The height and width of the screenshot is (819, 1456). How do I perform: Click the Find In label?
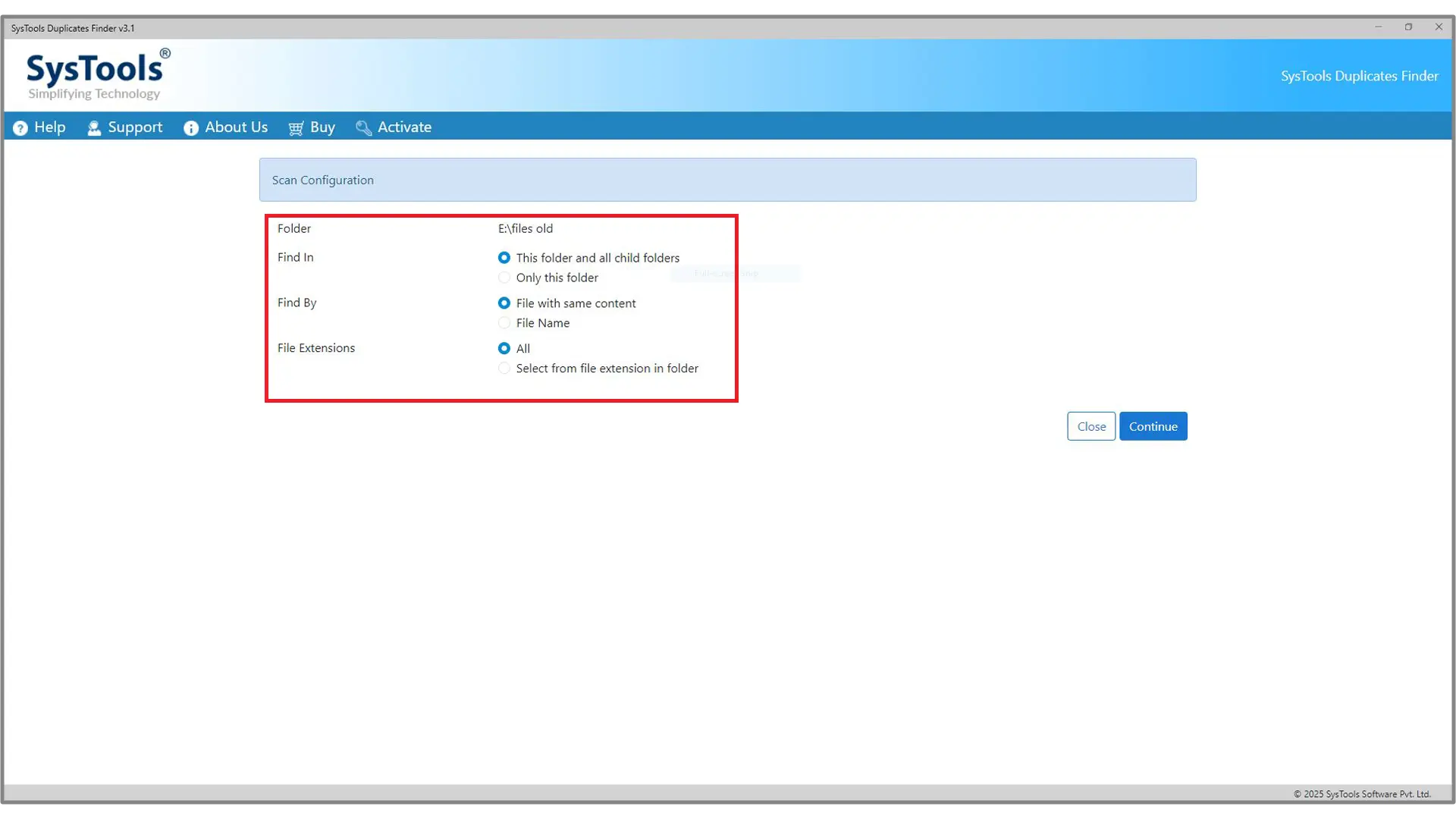click(x=296, y=257)
